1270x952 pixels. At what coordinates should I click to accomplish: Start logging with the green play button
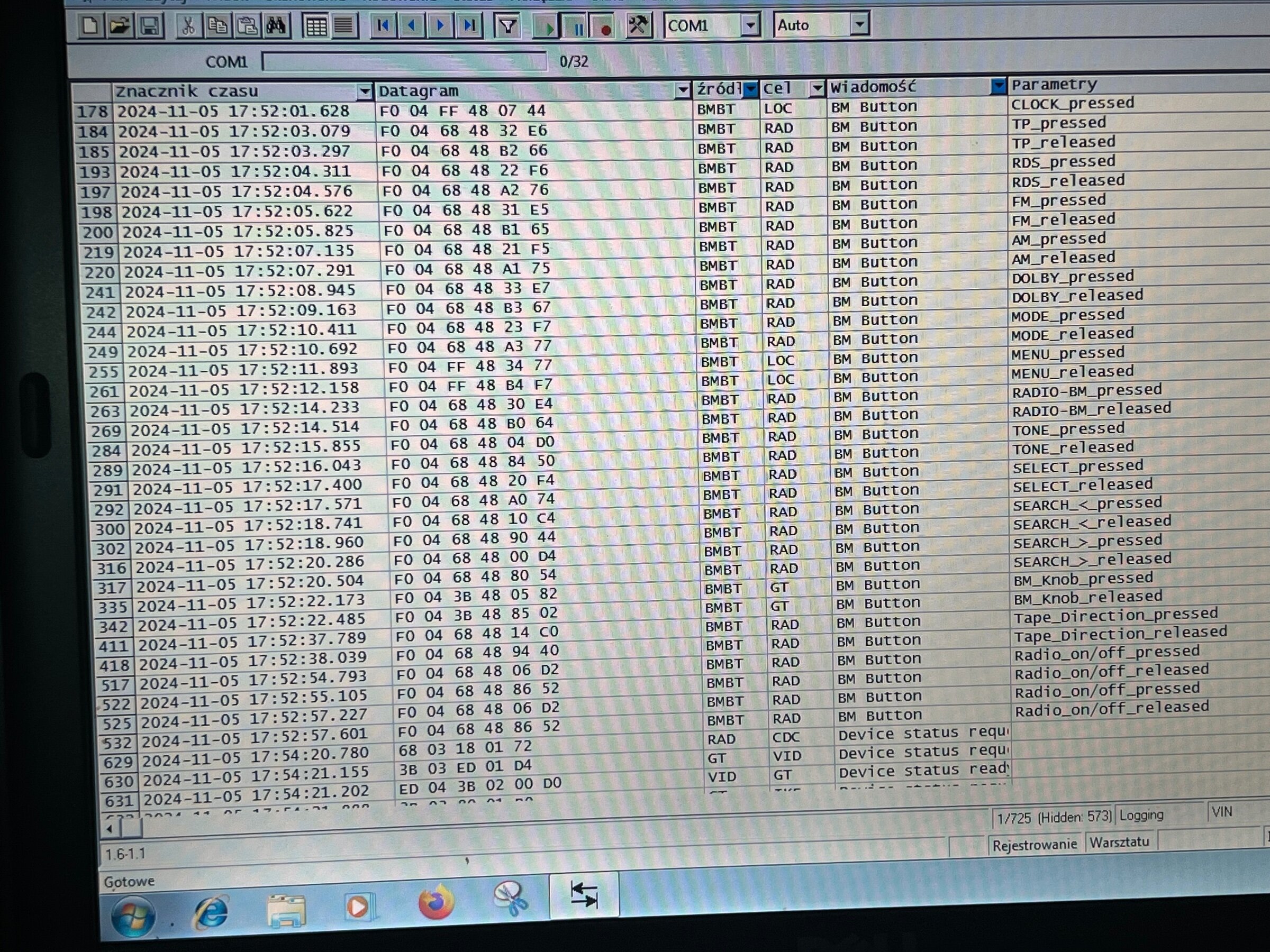click(x=547, y=27)
